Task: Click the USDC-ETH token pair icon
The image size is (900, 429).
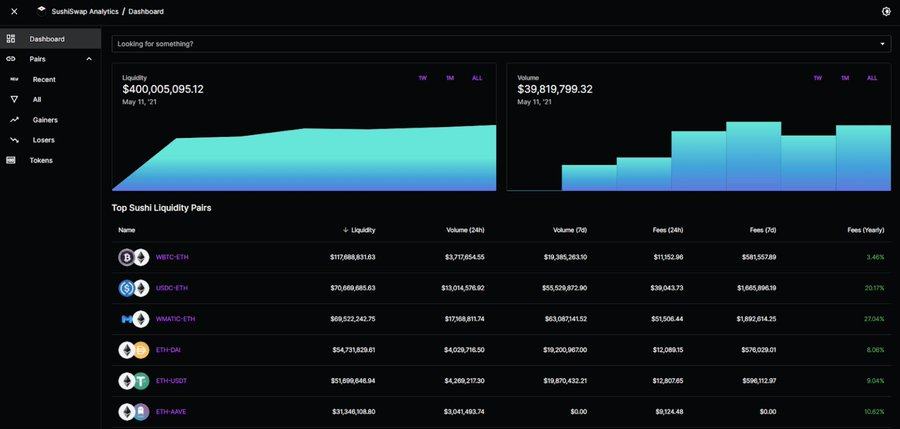Action: tap(133, 288)
